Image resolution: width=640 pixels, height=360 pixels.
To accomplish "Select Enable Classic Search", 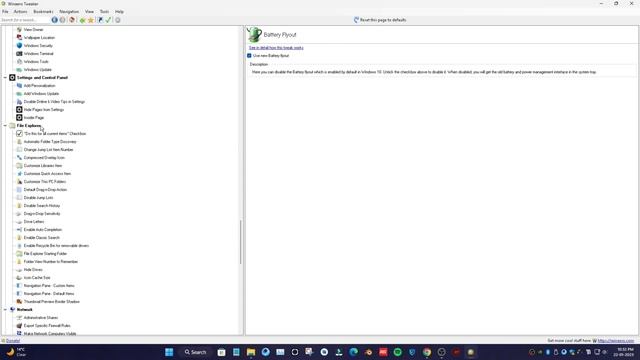I will pos(41,238).
